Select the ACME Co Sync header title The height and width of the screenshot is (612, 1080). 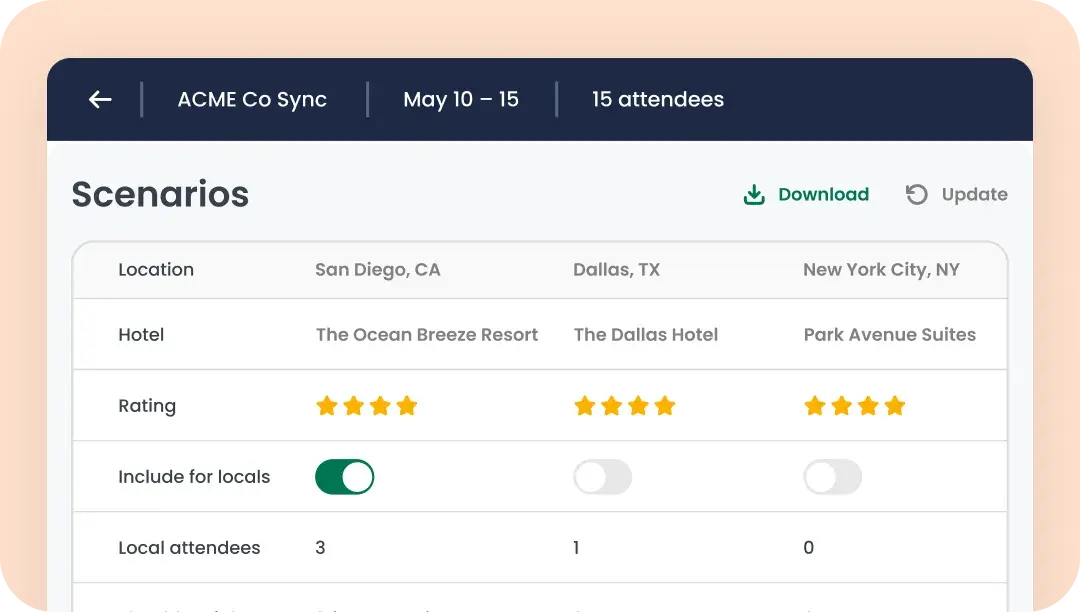click(x=252, y=99)
